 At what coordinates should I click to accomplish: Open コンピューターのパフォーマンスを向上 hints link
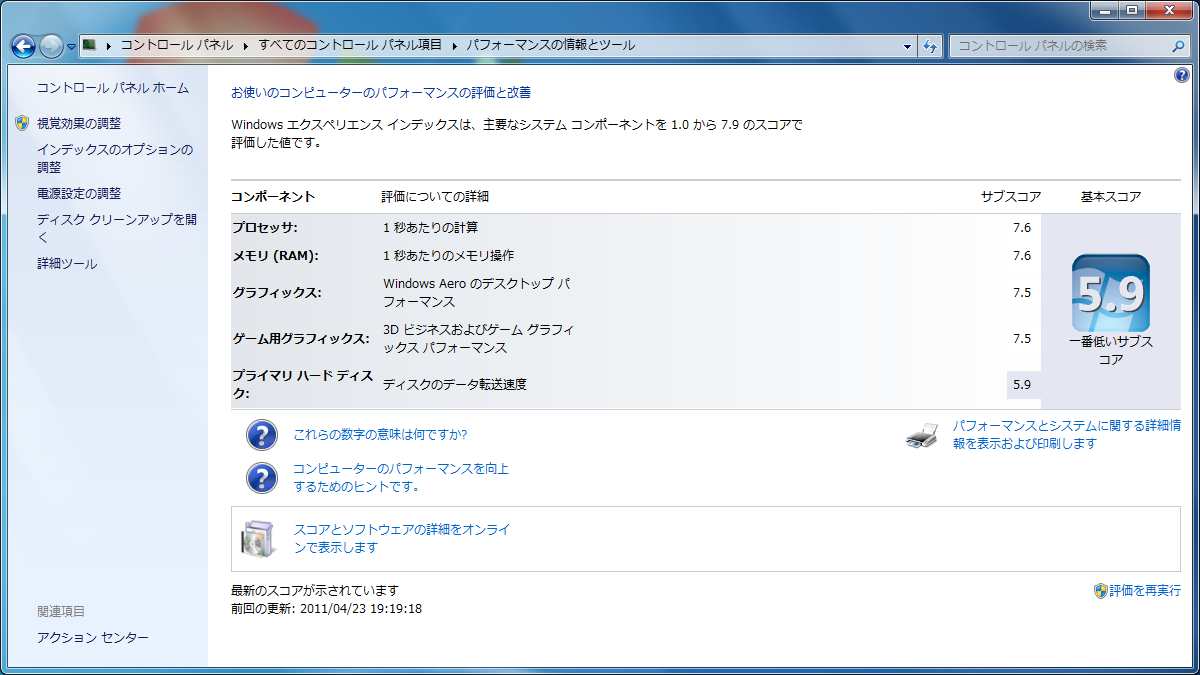[401, 477]
